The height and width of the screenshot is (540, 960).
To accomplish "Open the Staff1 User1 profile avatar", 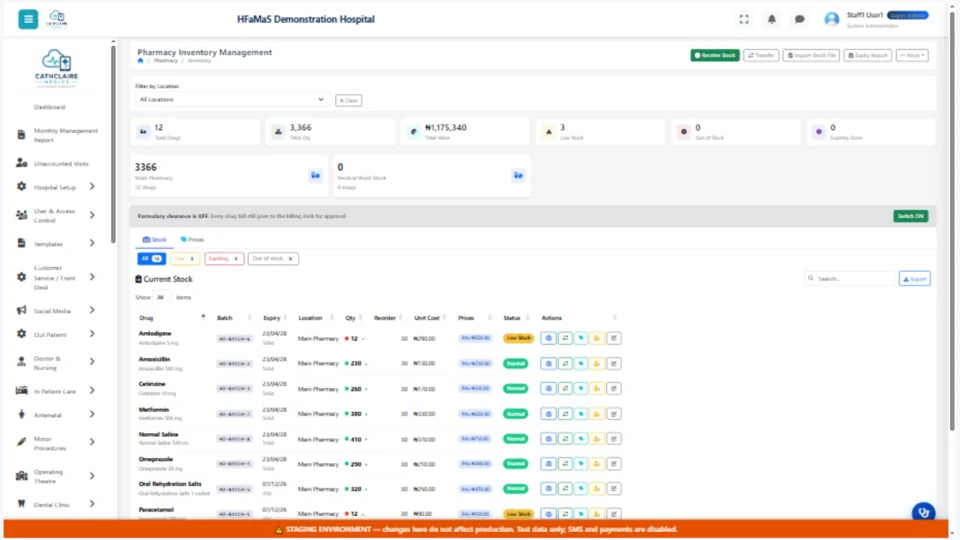I will click(x=831, y=20).
